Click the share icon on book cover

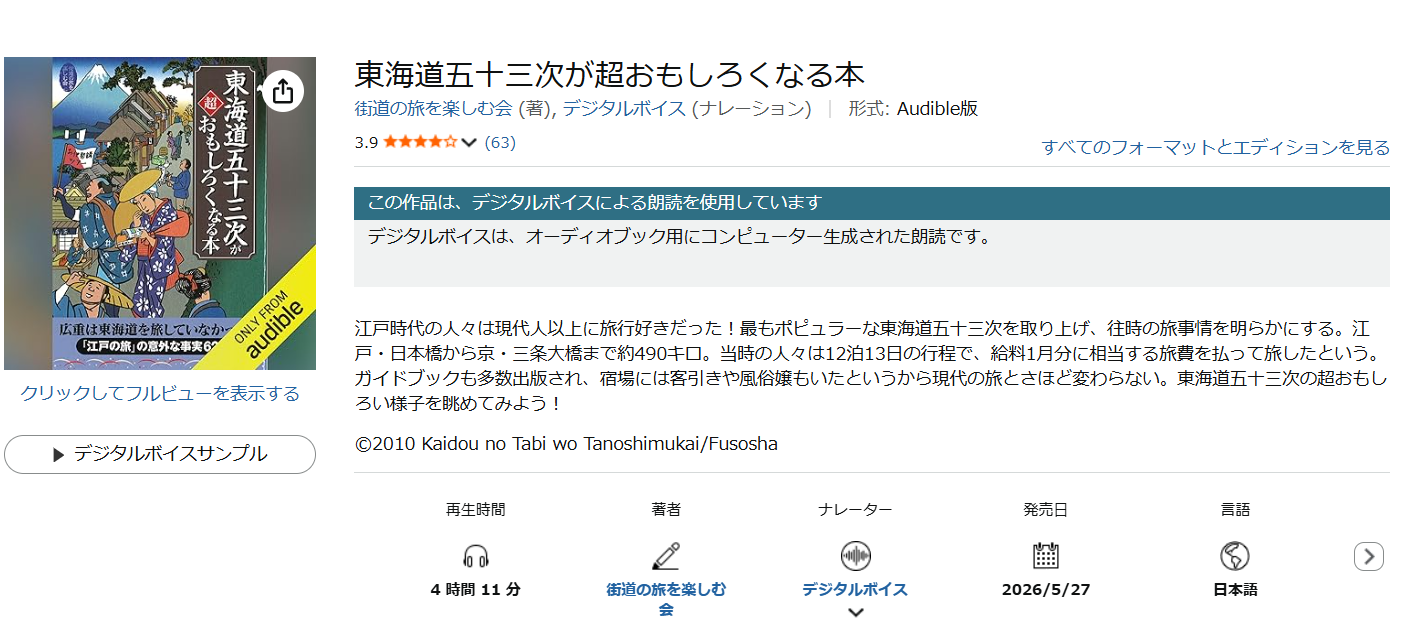(x=283, y=91)
